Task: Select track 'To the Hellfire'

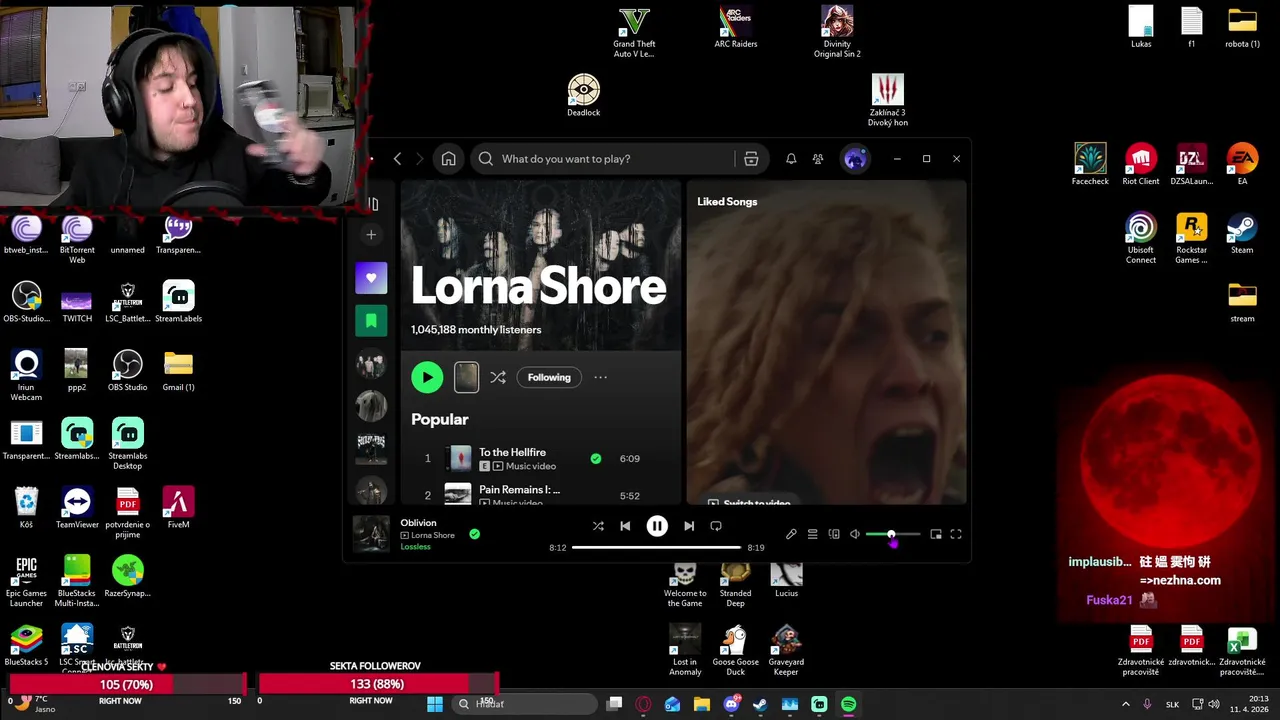Action: 512,452
